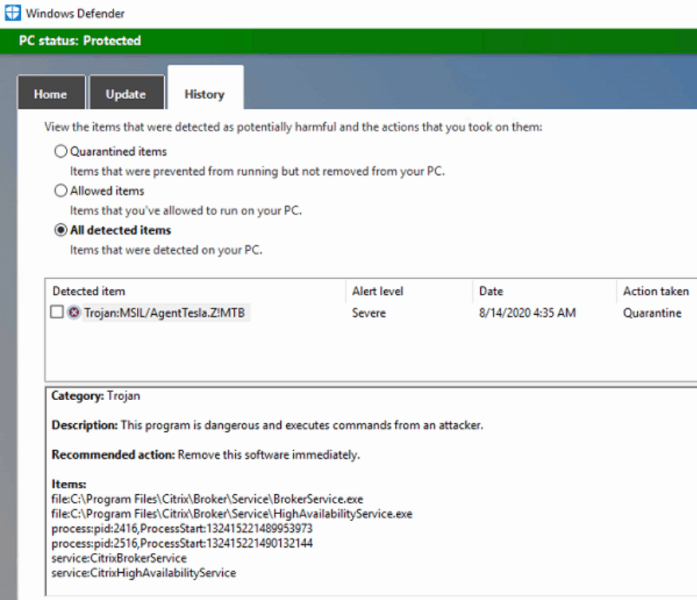The image size is (697, 600).
Task: Click the process pid:2416 line
Action: point(182,528)
